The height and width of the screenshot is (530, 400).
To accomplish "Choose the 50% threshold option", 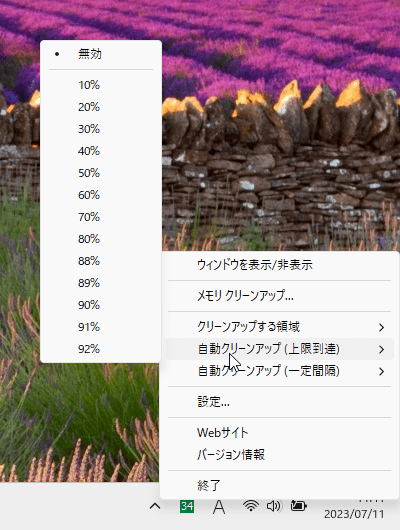I will [100, 173].
